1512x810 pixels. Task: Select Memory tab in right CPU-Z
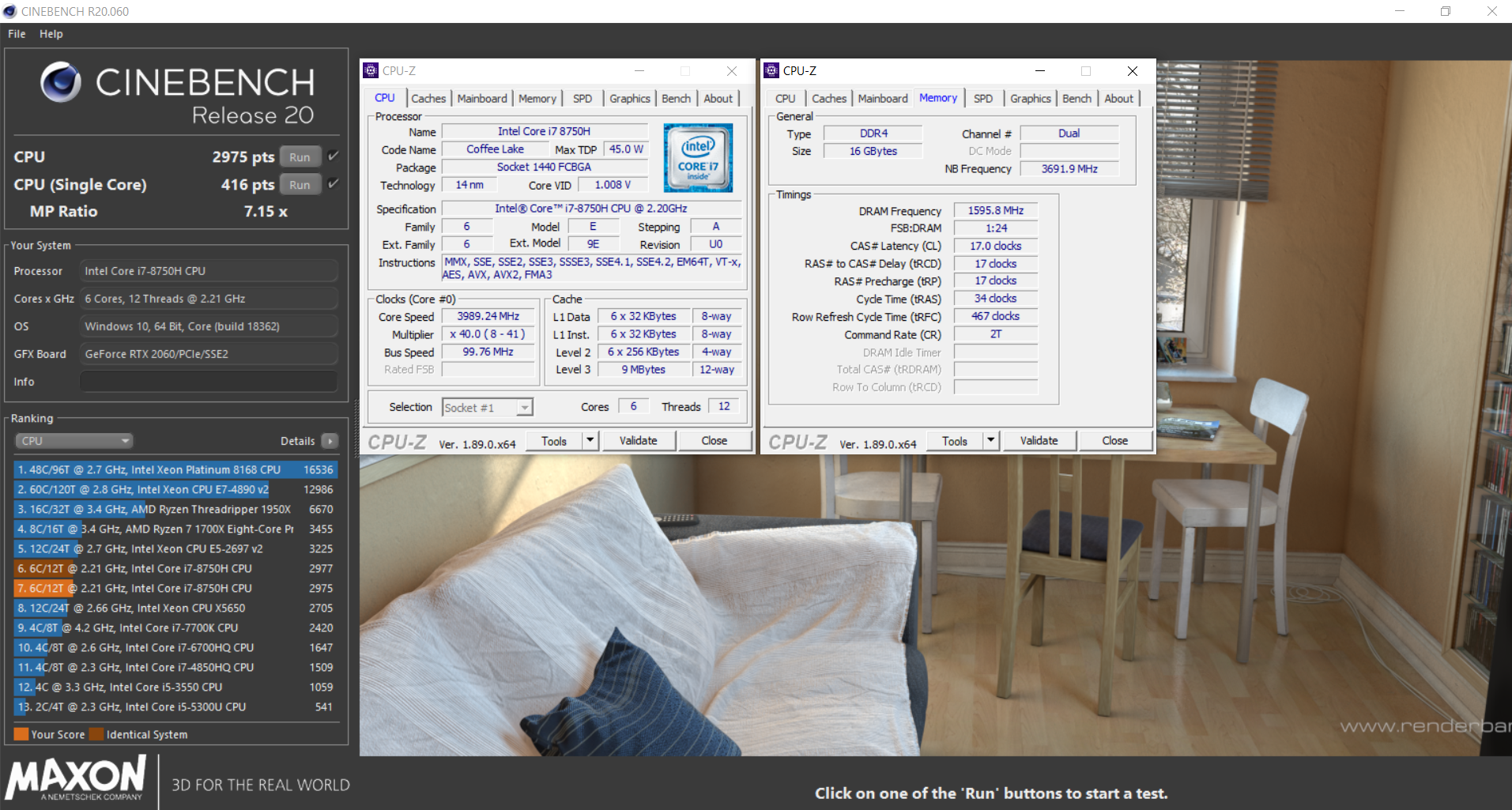[938, 97]
